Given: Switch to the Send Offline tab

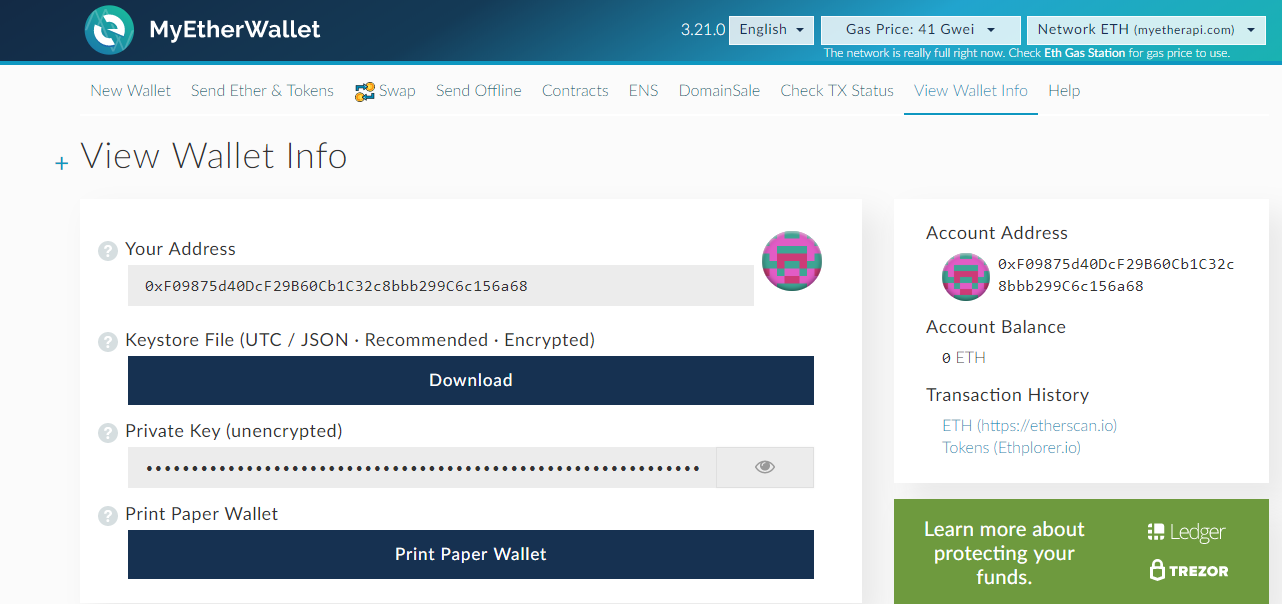Looking at the screenshot, I should point(479,91).
